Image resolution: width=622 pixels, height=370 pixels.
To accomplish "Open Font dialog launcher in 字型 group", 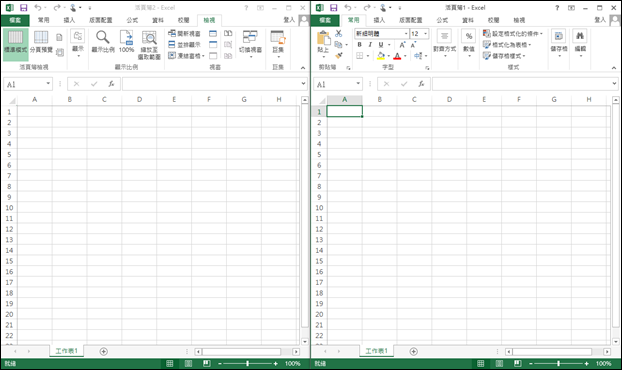I will click(427, 68).
